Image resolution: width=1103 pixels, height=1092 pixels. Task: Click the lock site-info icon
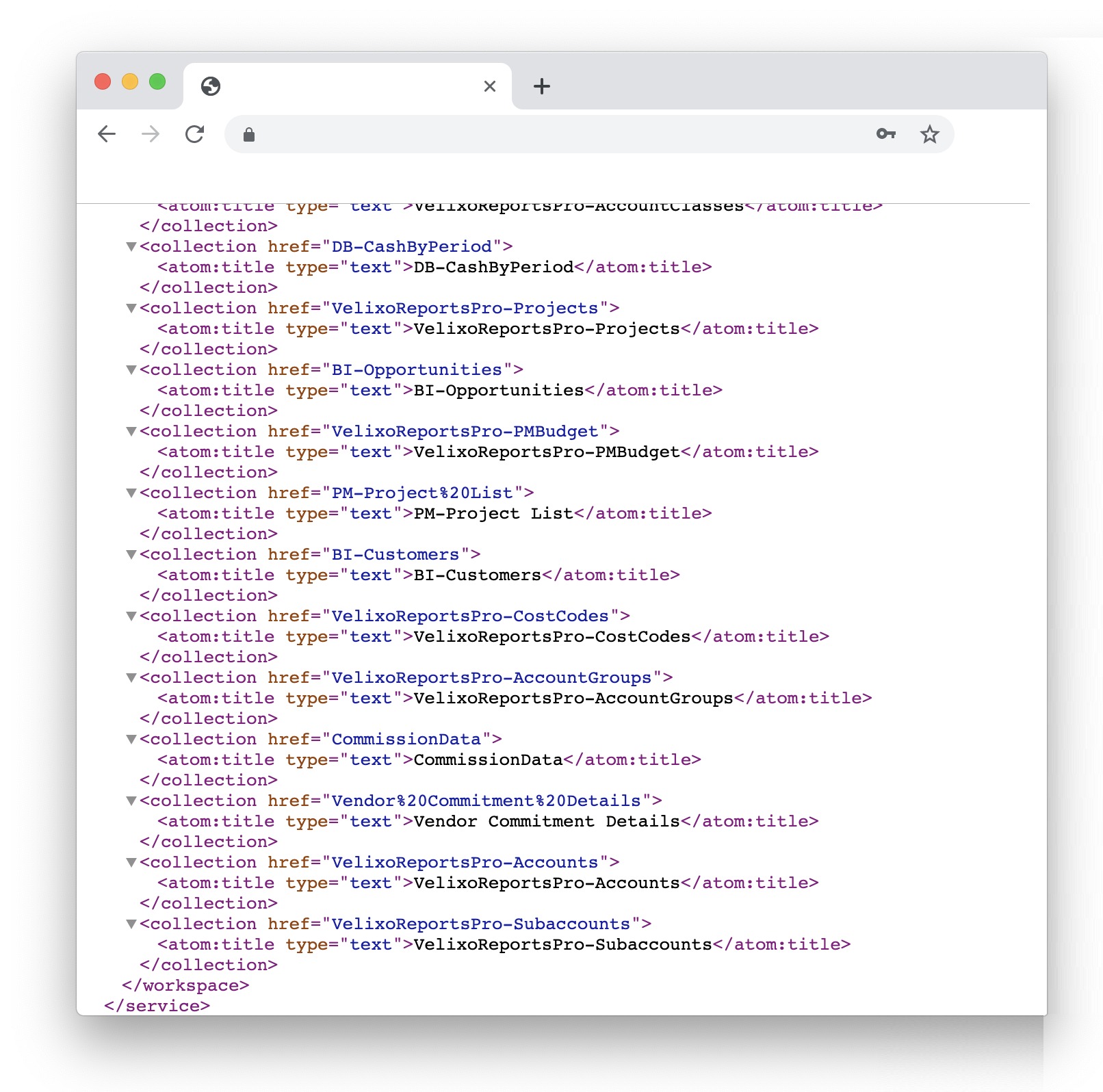click(249, 135)
